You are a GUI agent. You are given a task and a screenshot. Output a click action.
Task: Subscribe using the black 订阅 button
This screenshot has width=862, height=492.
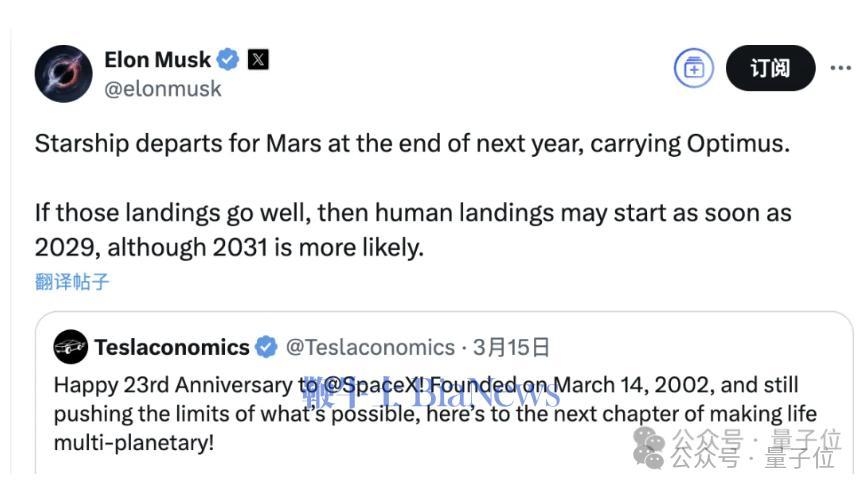click(x=770, y=68)
